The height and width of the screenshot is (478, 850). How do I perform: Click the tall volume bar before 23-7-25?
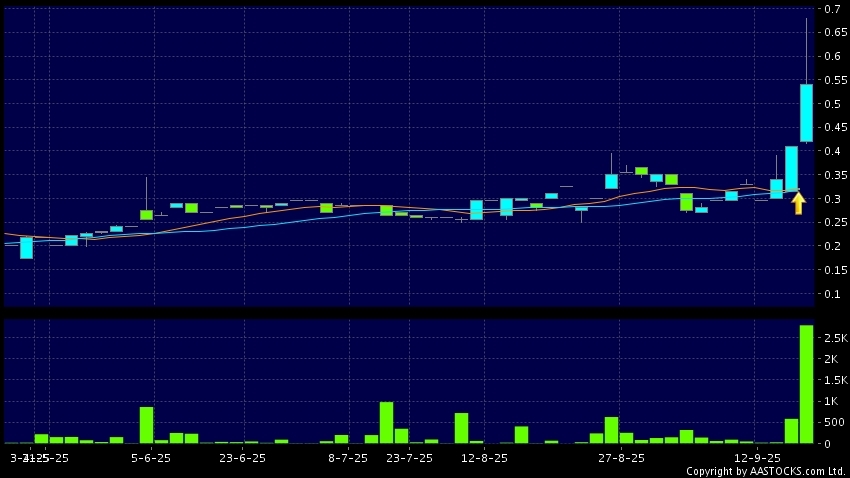386,422
